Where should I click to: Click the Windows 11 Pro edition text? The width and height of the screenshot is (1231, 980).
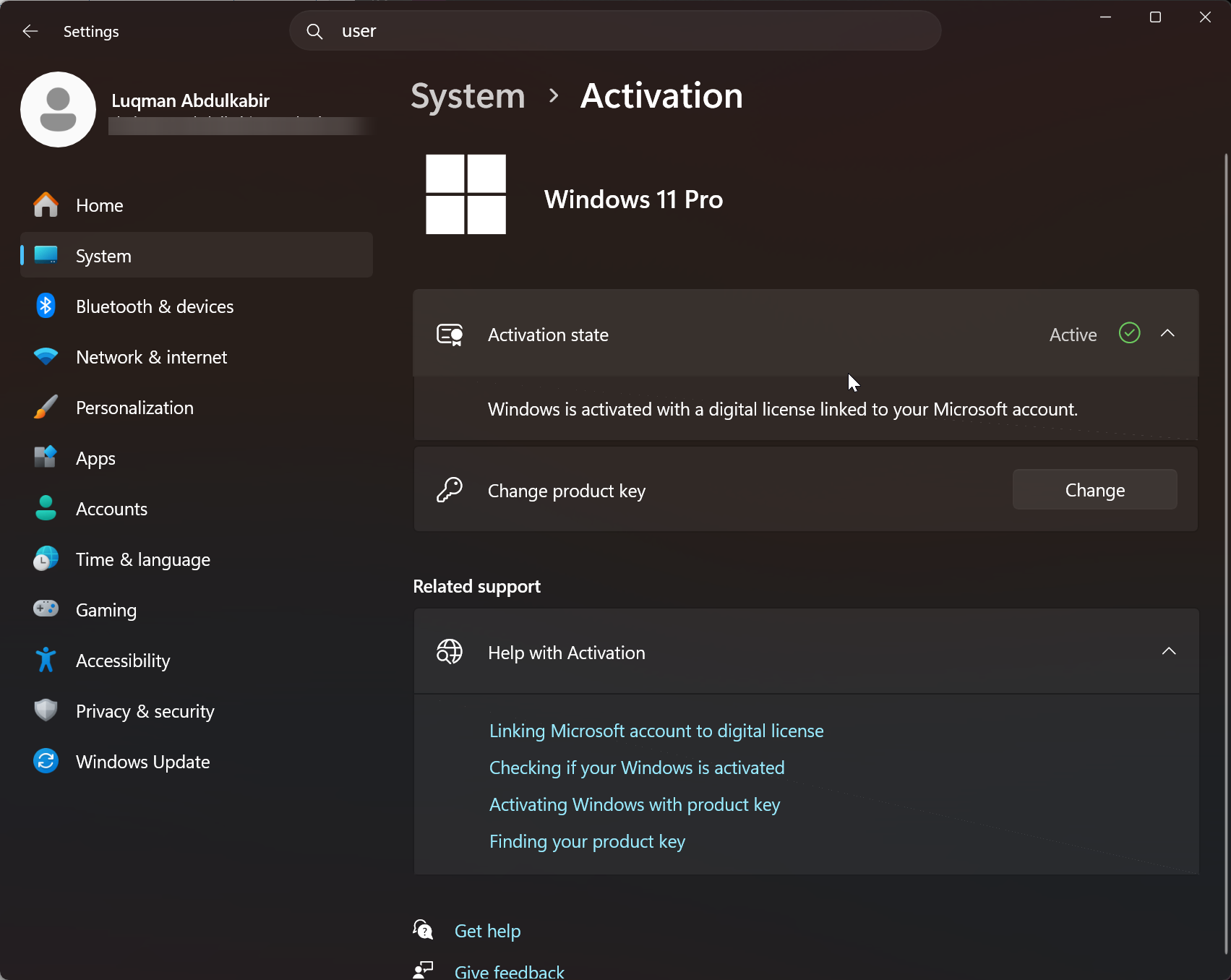pos(633,199)
